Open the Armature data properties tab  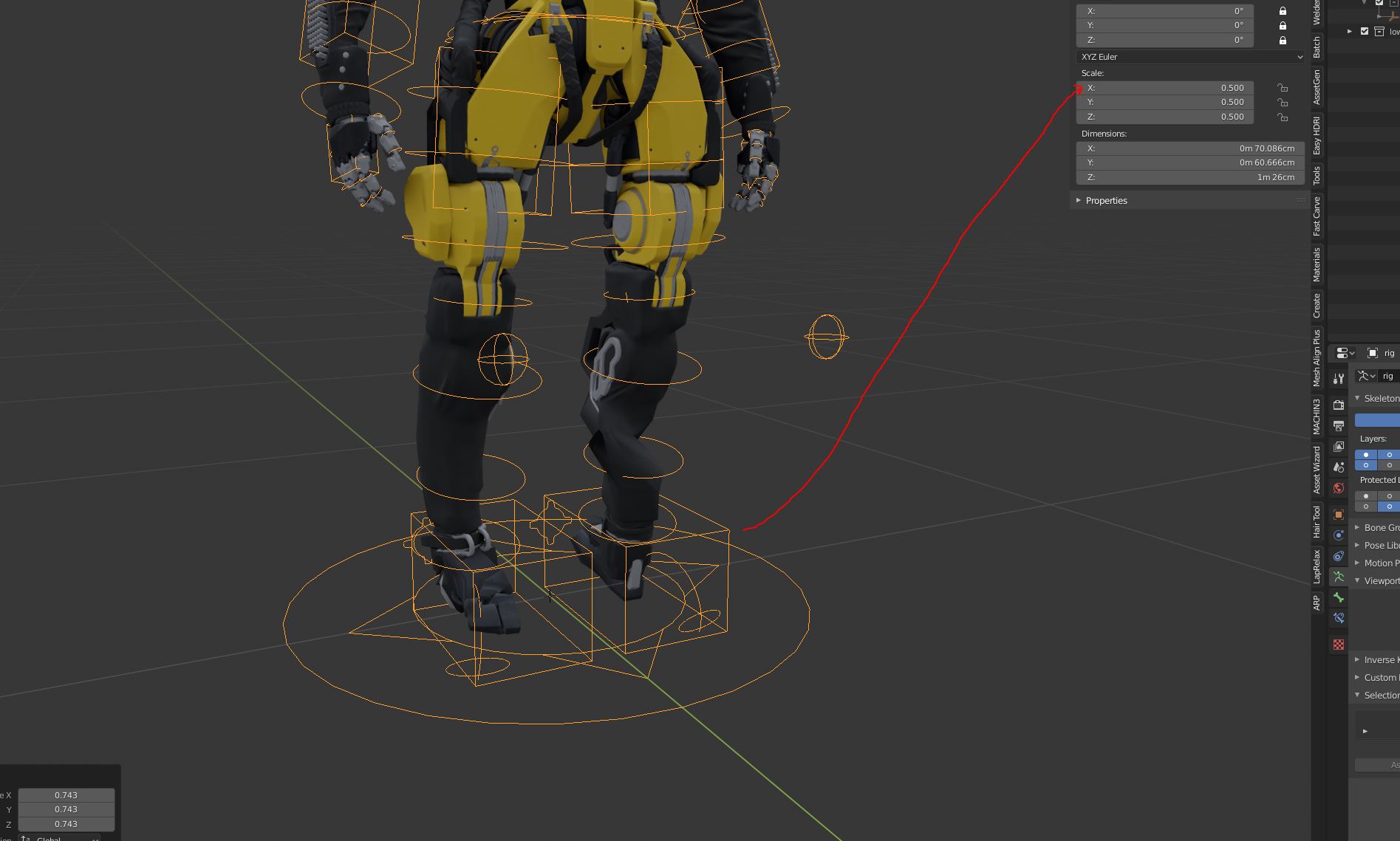(1339, 577)
